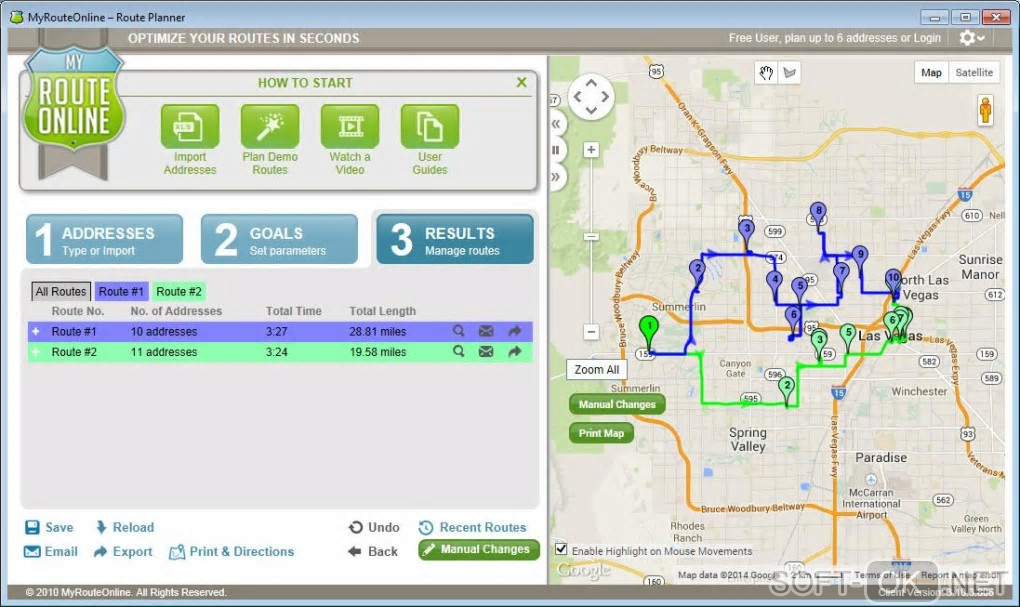Select the Route #2 tab

179,291
